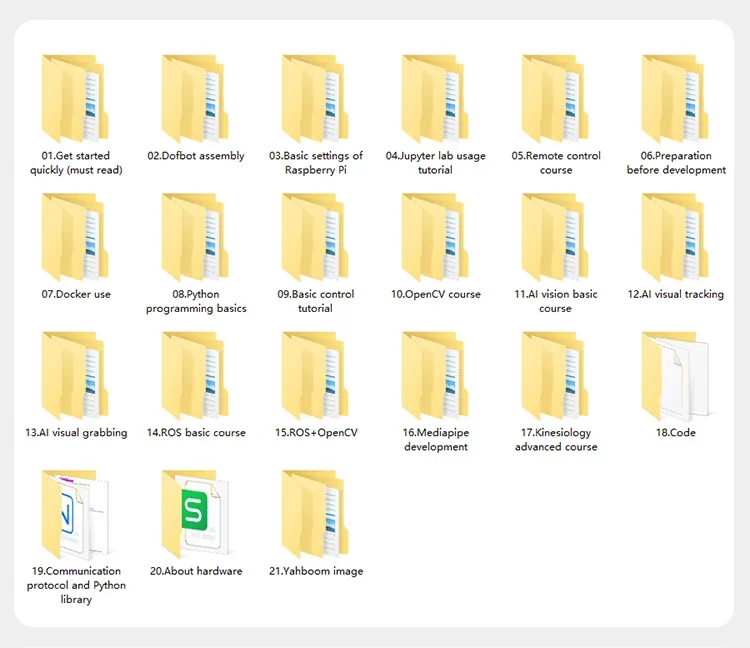Image resolution: width=750 pixels, height=648 pixels.
Task: Click the 13.AI visual grabbing folder
Action: coord(75,376)
